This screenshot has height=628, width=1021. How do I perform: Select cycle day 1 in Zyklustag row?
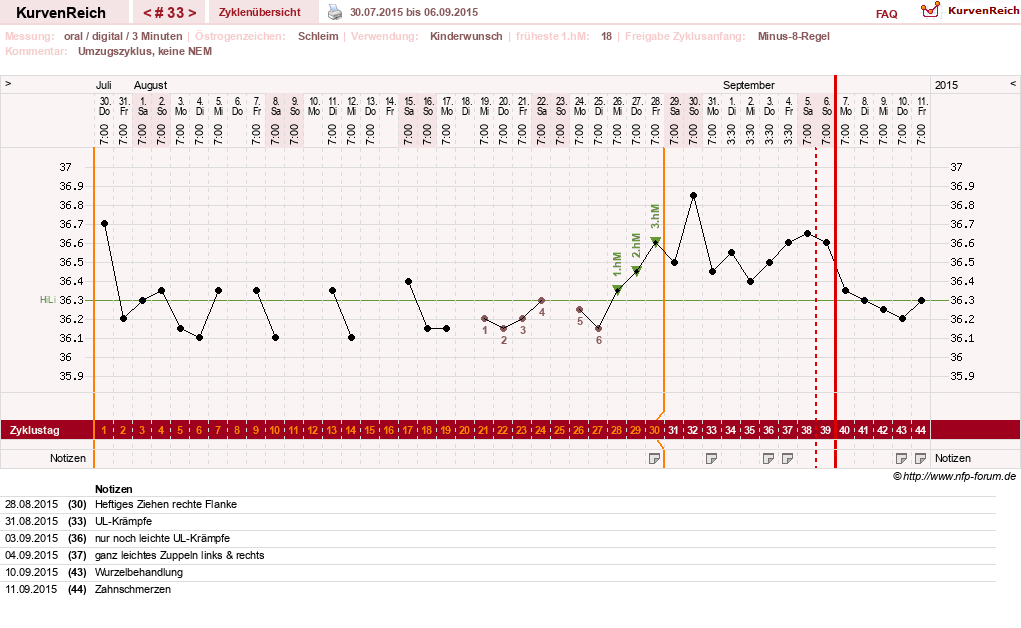click(x=104, y=430)
